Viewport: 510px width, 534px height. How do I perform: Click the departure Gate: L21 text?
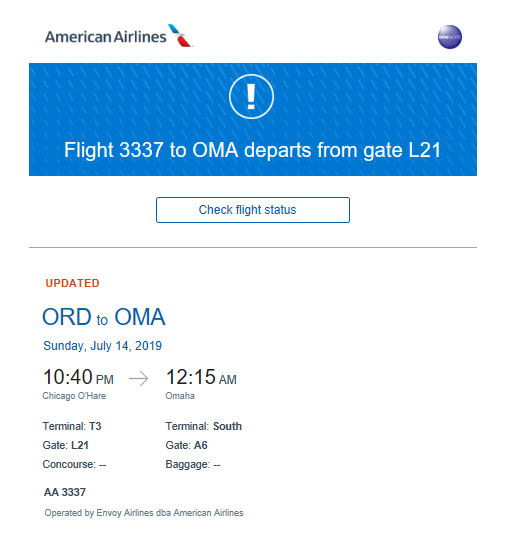(x=65, y=445)
